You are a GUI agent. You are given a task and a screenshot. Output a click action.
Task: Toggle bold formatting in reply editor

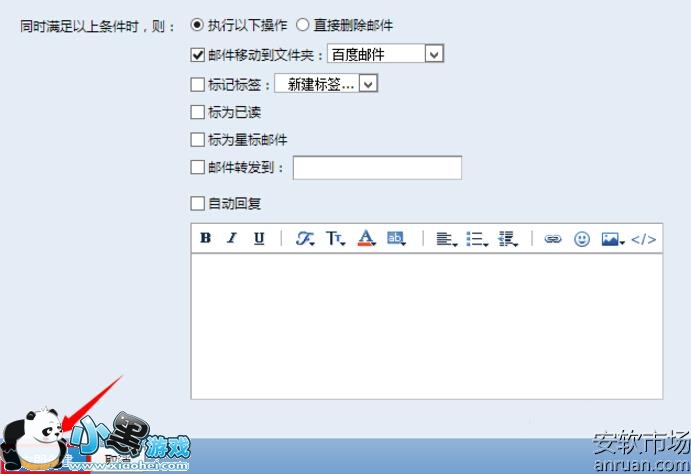[205, 238]
